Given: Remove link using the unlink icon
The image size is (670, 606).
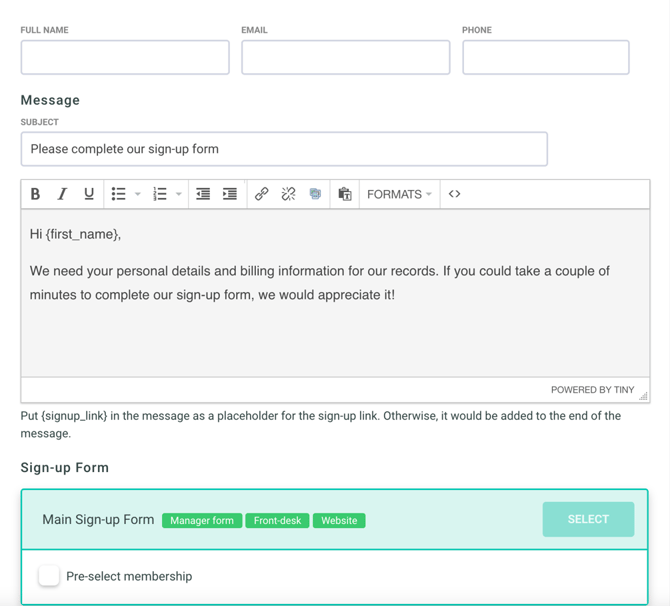Looking at the screenshot, I should tap(288, 194).
